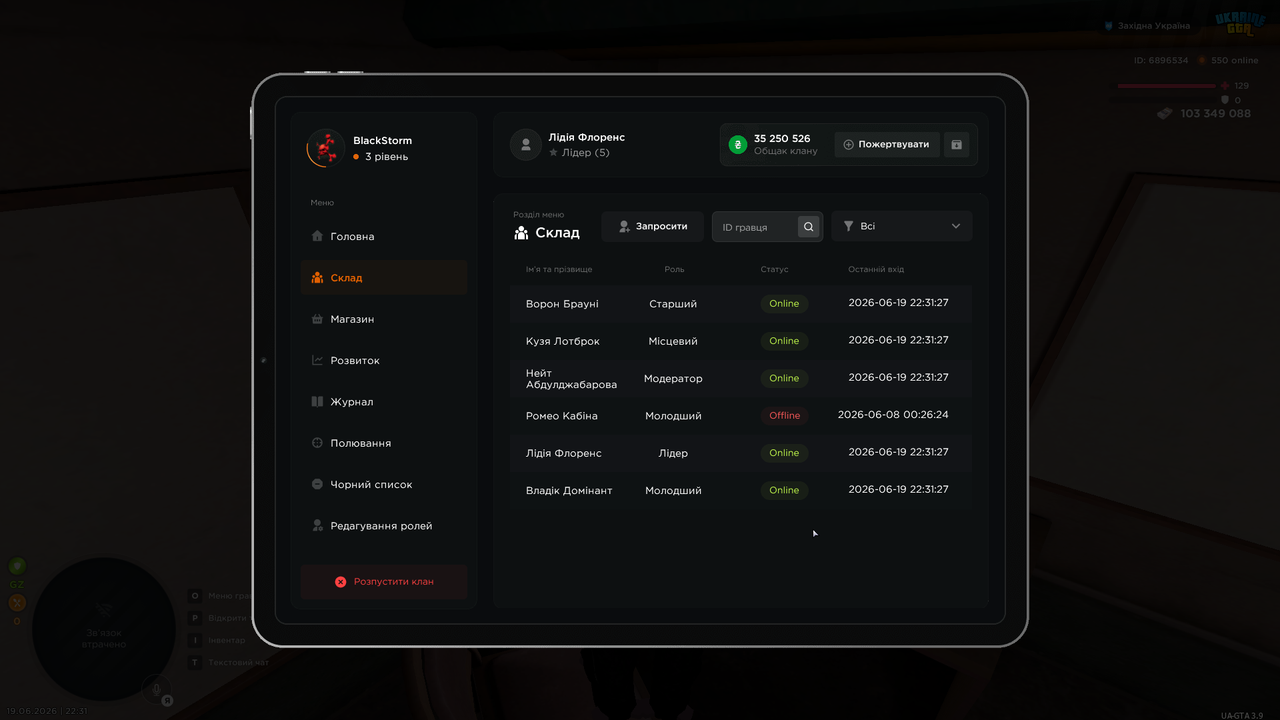Click Ім'я та прізвище column header

coord(559,269)
